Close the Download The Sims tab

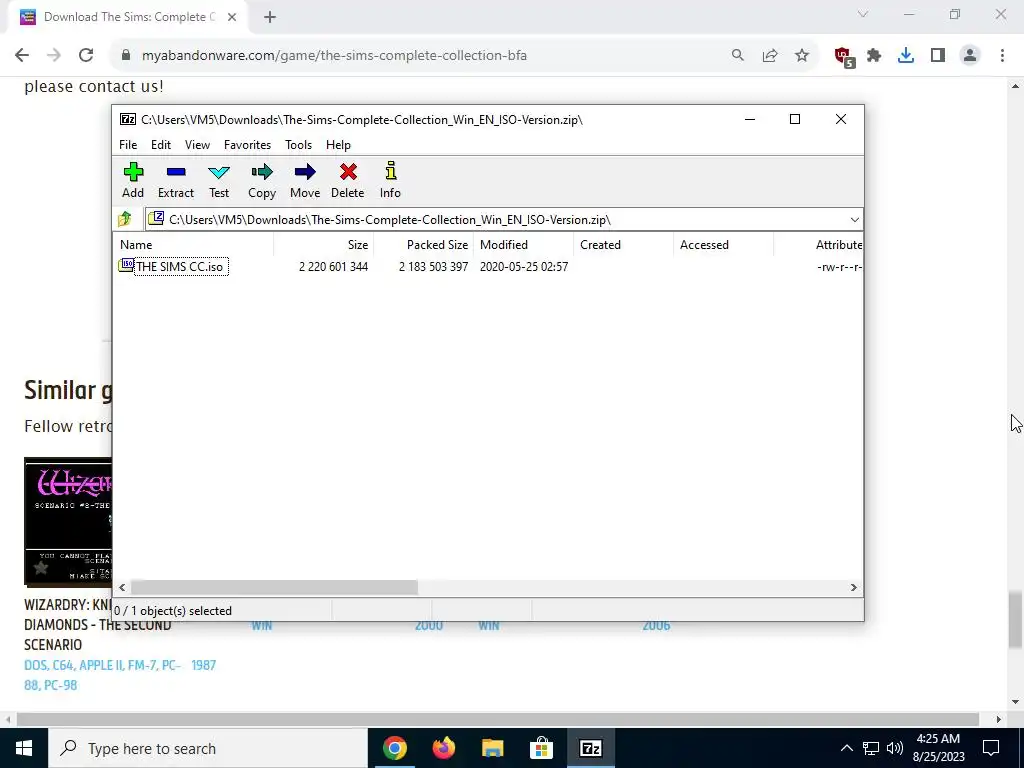(232, 17)
